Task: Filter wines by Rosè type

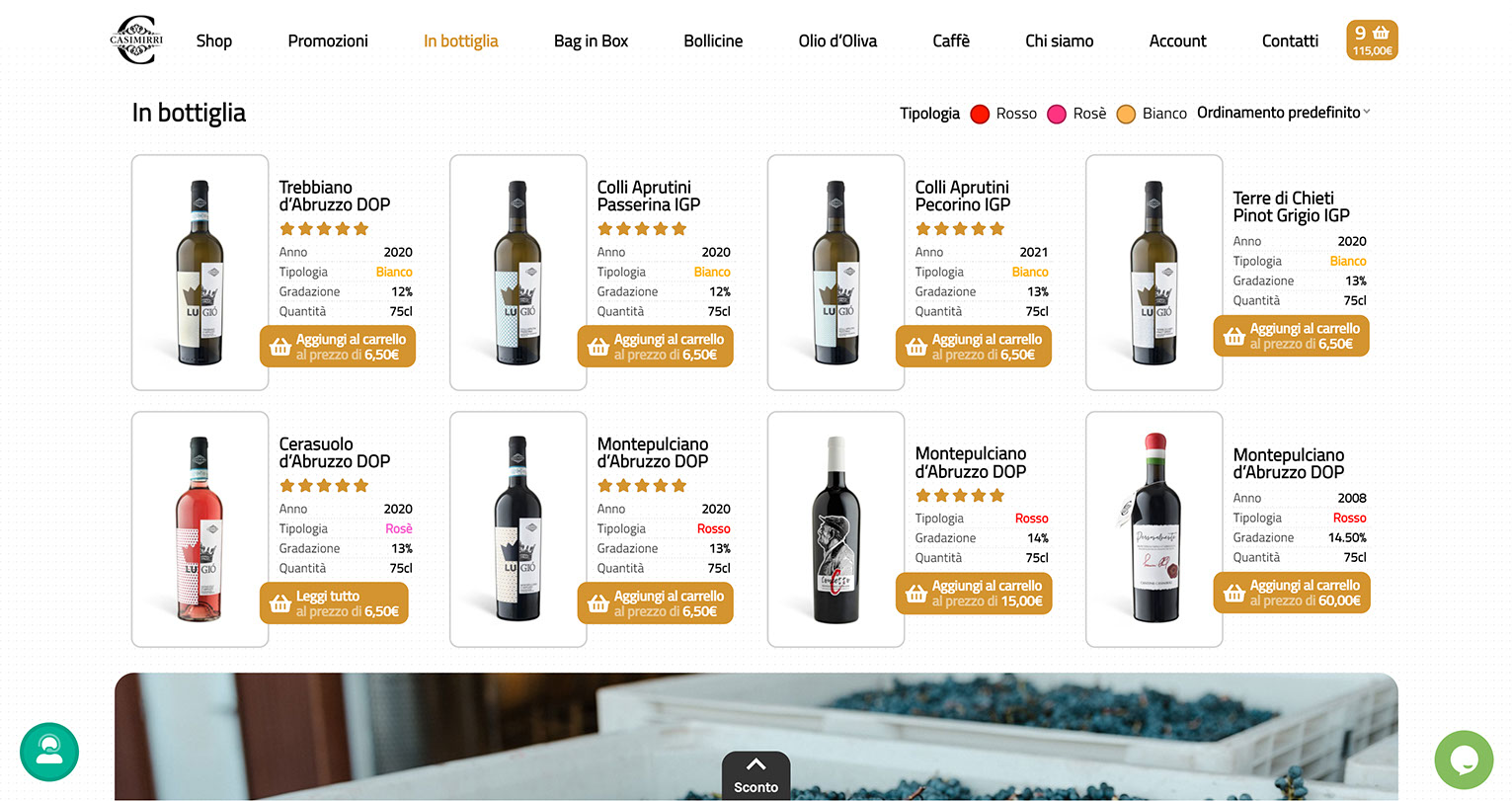Action: pyautogui.click(x=1076, y=114)
